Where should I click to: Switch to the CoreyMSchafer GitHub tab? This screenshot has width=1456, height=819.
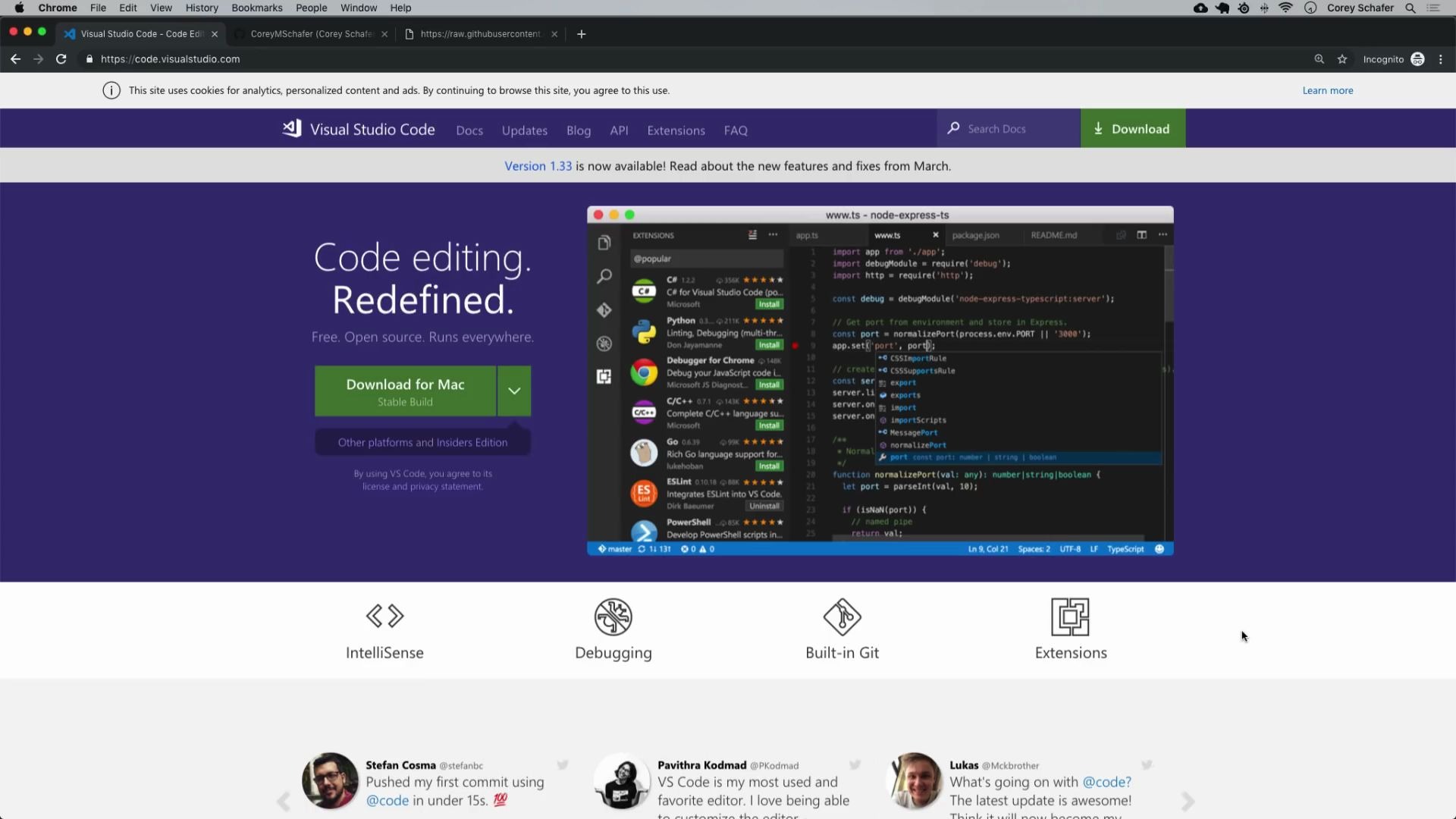tap(311, 34)
